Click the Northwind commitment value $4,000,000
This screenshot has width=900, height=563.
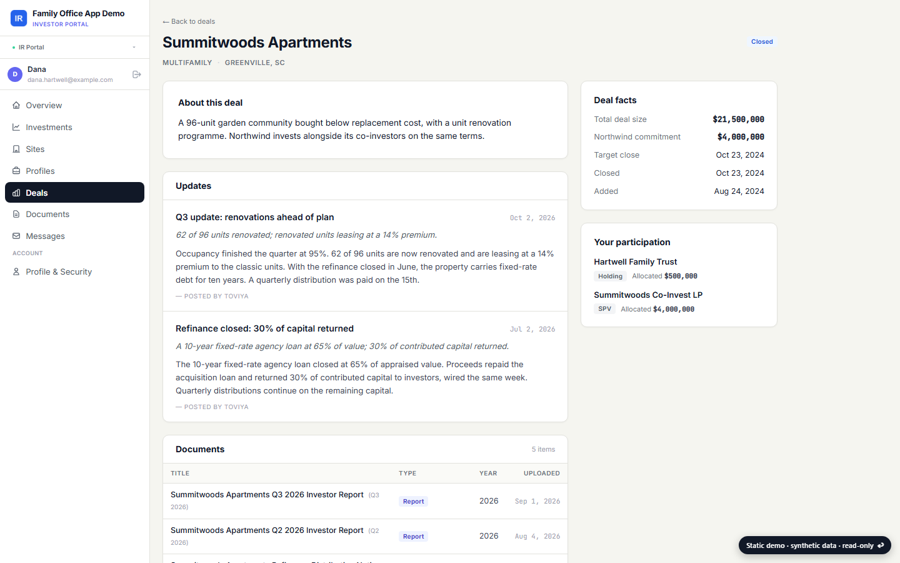point(740,137)
